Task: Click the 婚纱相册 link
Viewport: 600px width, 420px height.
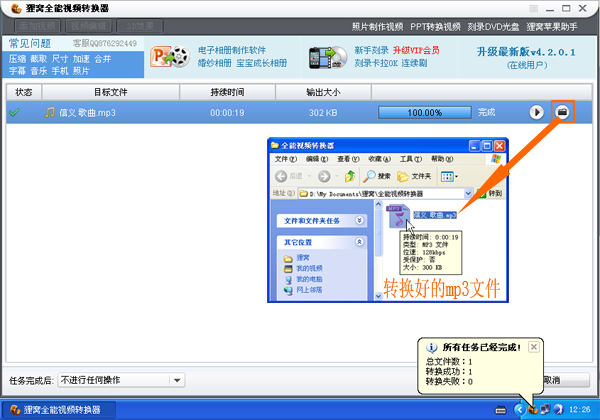Action: point(215,63)
